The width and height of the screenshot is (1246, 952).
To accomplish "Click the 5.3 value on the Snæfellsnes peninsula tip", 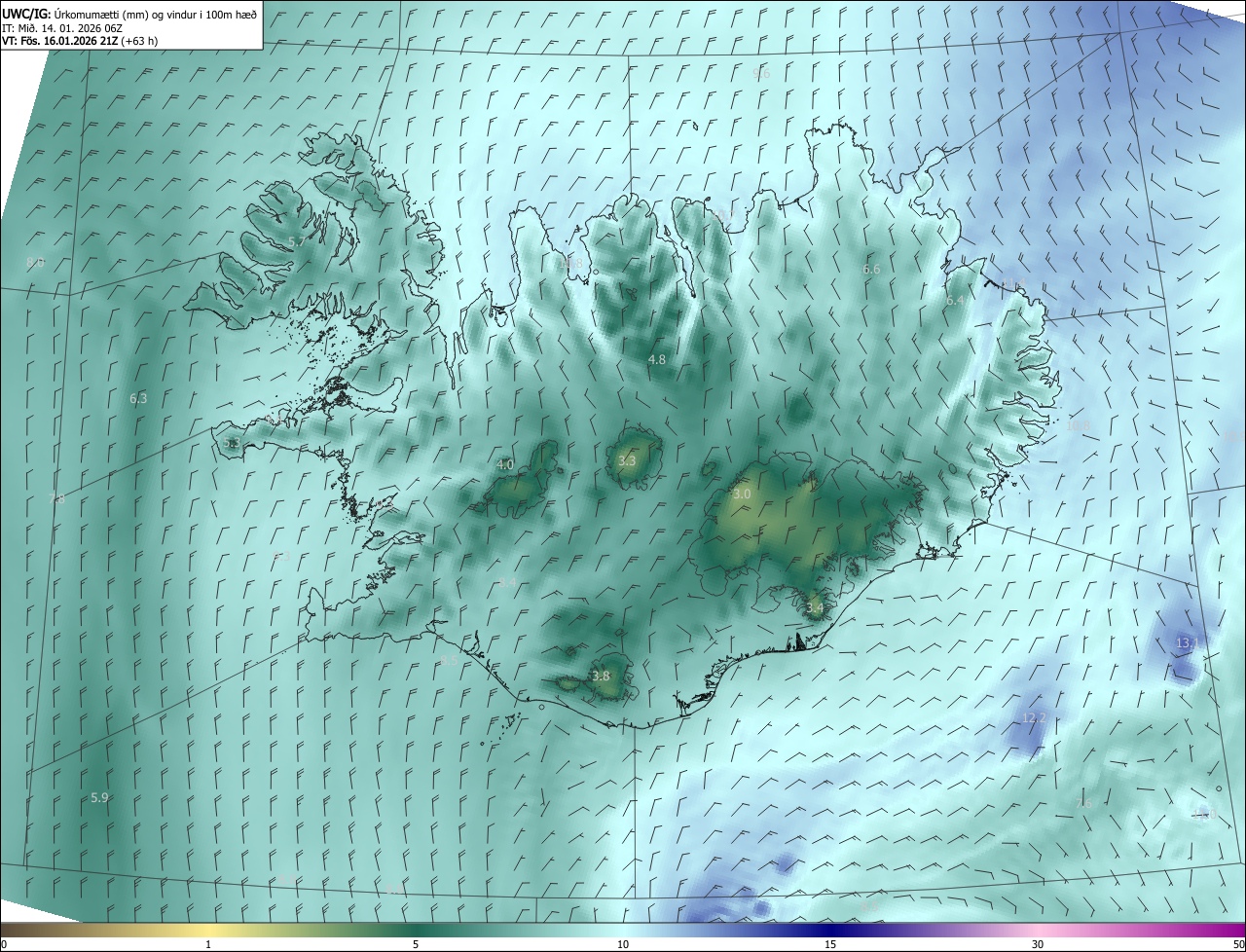I will click(x=231, y=443).
